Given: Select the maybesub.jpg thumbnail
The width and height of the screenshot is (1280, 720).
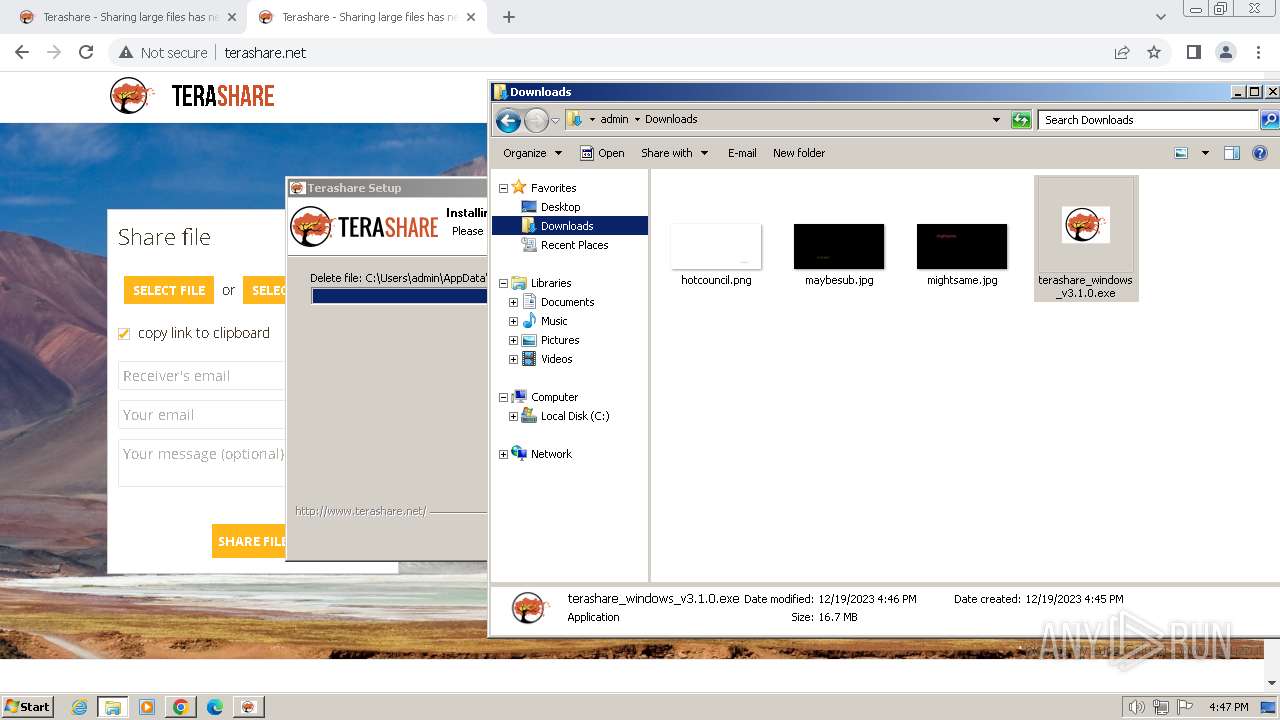Looking at the screenshot, I should (x=839, y=246).
